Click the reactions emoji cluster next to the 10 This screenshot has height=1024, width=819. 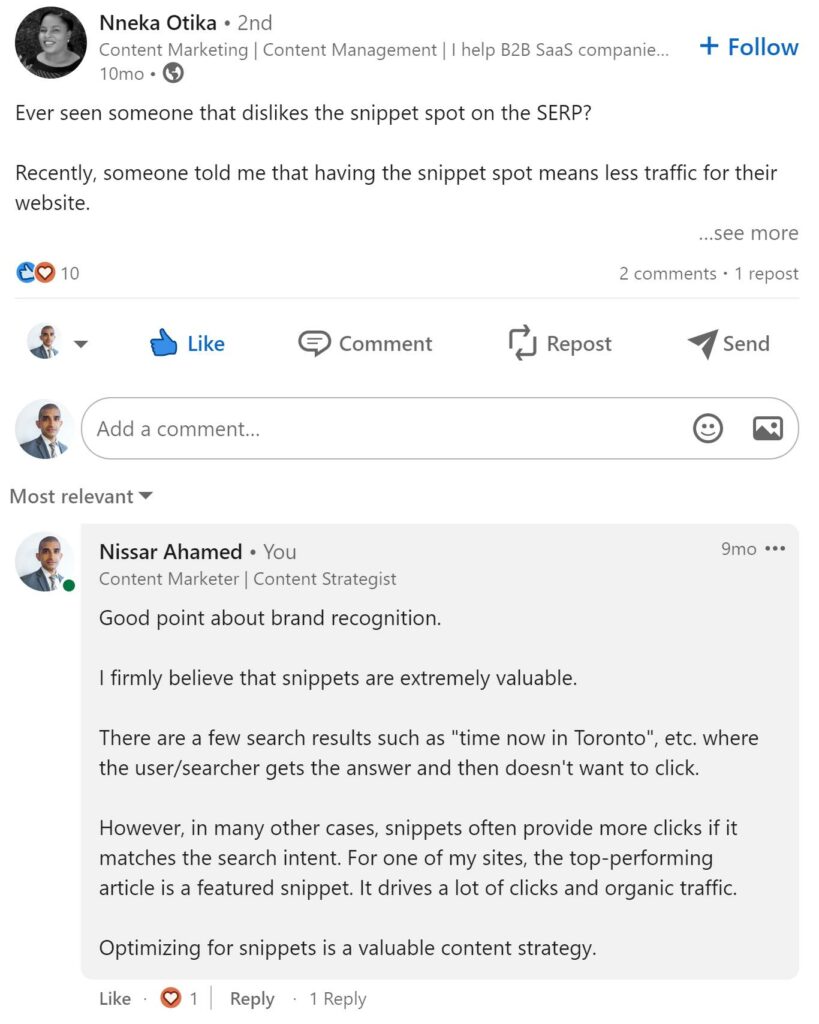[x=32, y=272]
